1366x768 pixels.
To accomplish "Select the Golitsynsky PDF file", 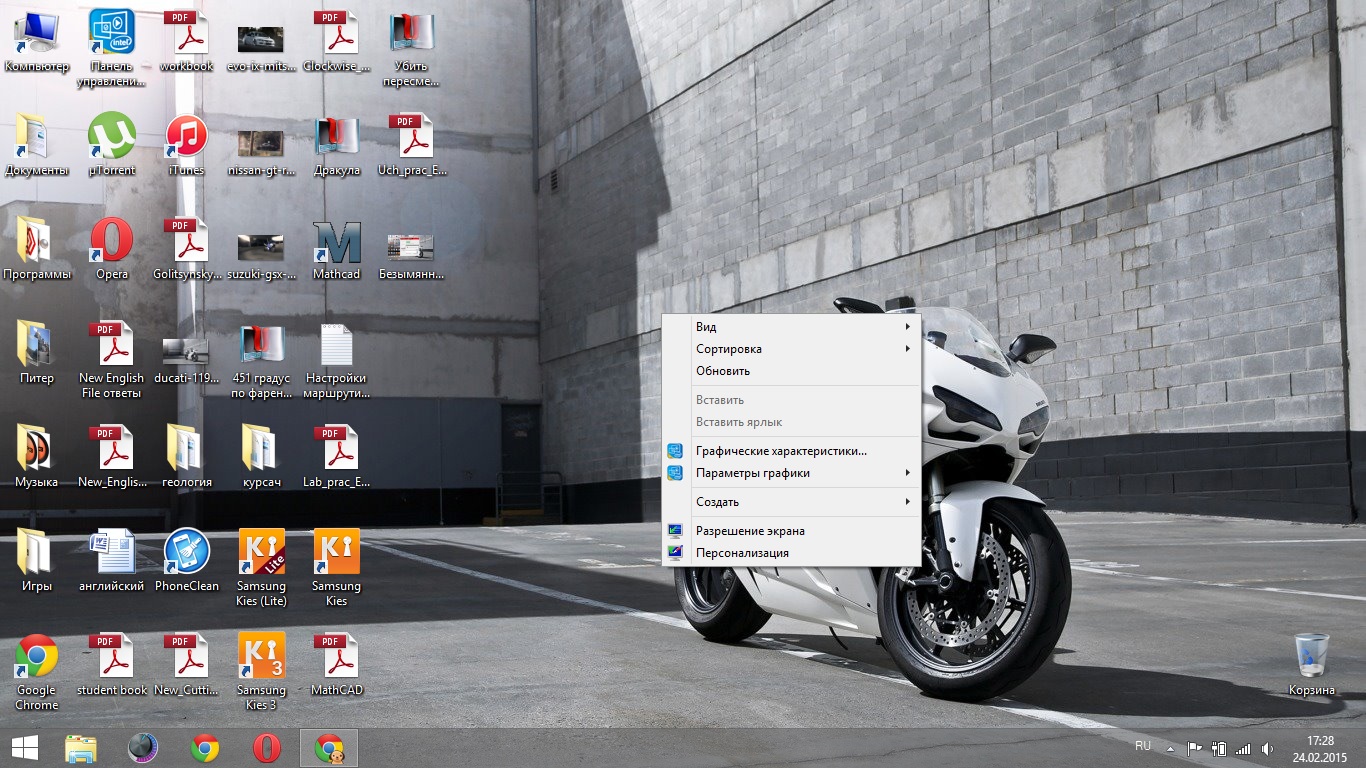I will pyautogui.click(x=187, y=251).
